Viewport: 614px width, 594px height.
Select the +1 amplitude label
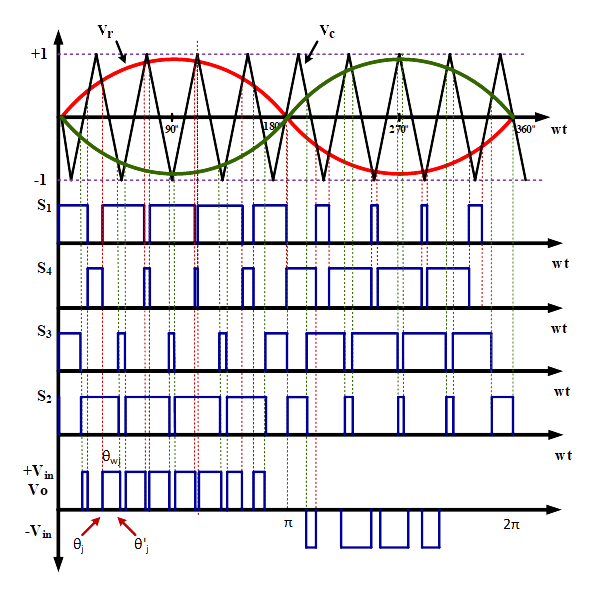[x=39, y=54]
